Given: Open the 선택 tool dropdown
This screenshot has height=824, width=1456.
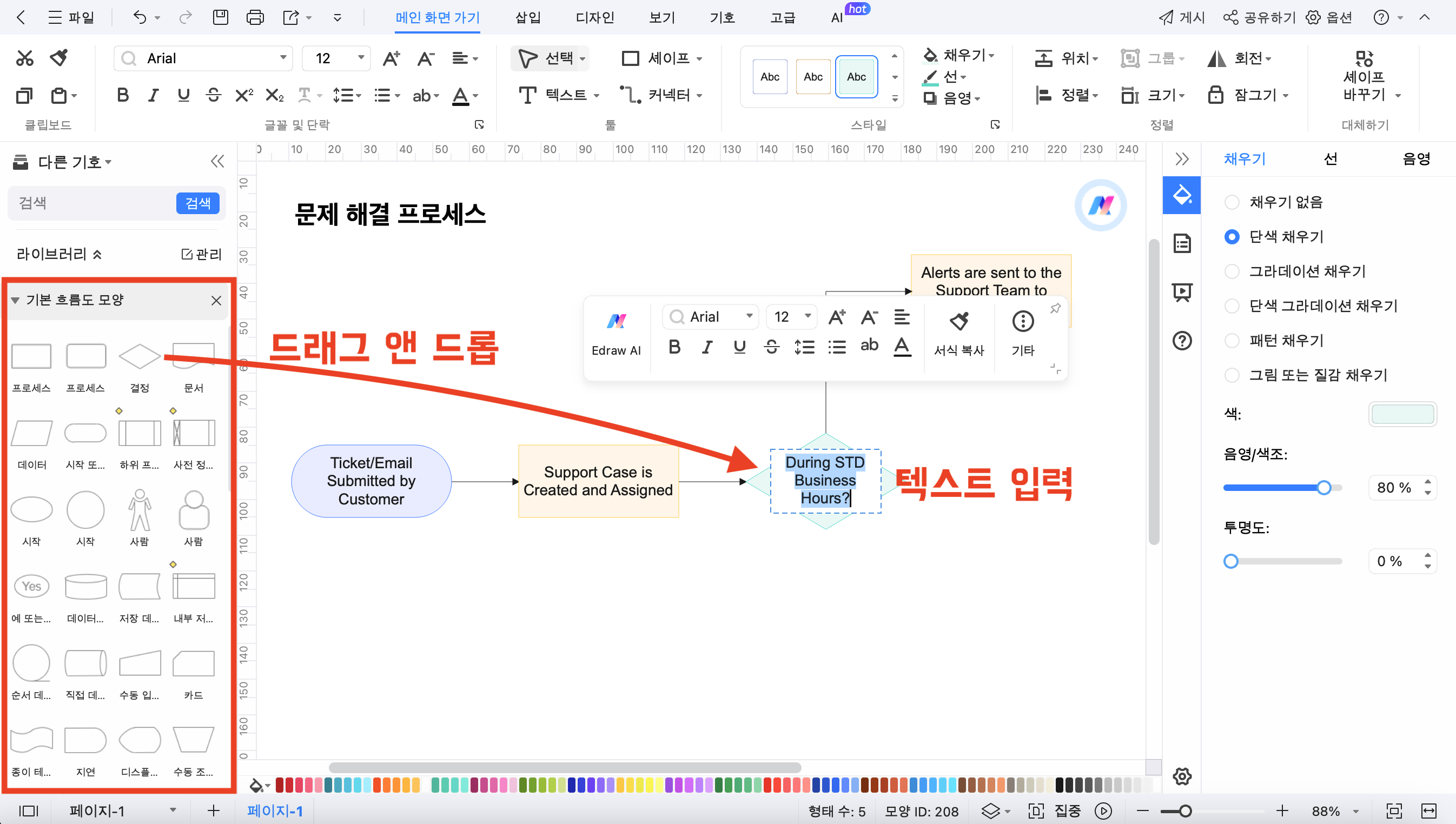Looking at the screenshot, I should [583, 59].
